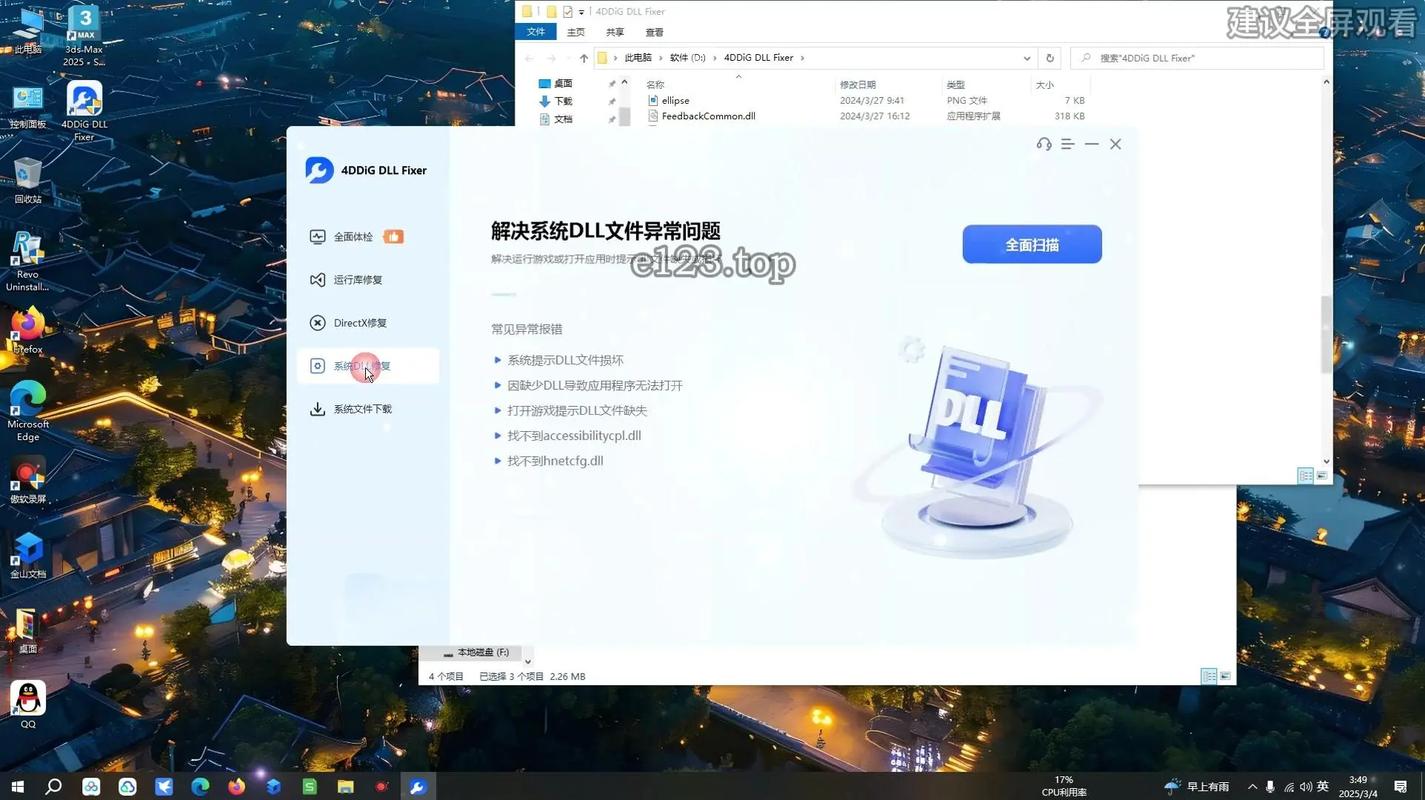Open Firefox from the taskbar
Viewport: 1425px width, 800px height.
(x=237, y=787)
